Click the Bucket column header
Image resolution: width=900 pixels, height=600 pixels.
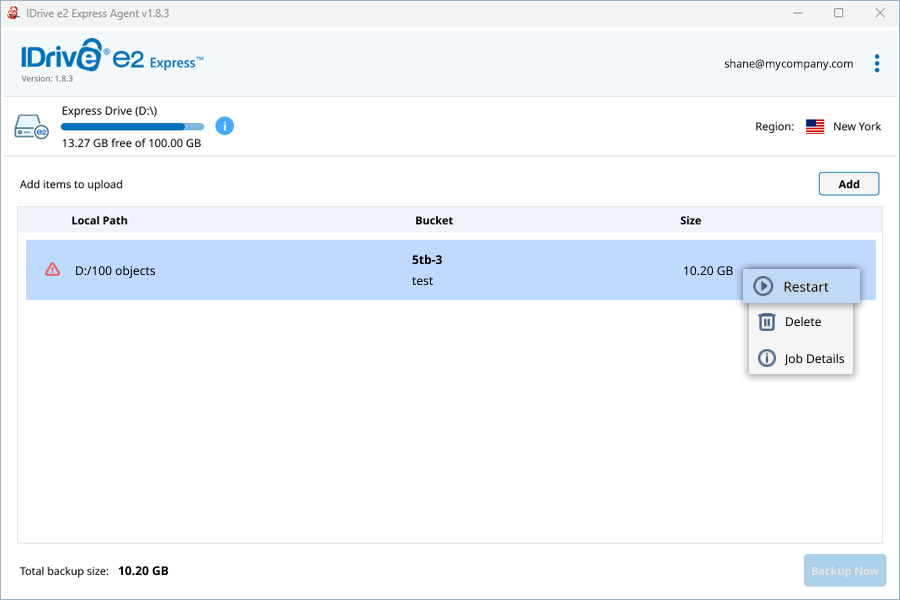434,220
